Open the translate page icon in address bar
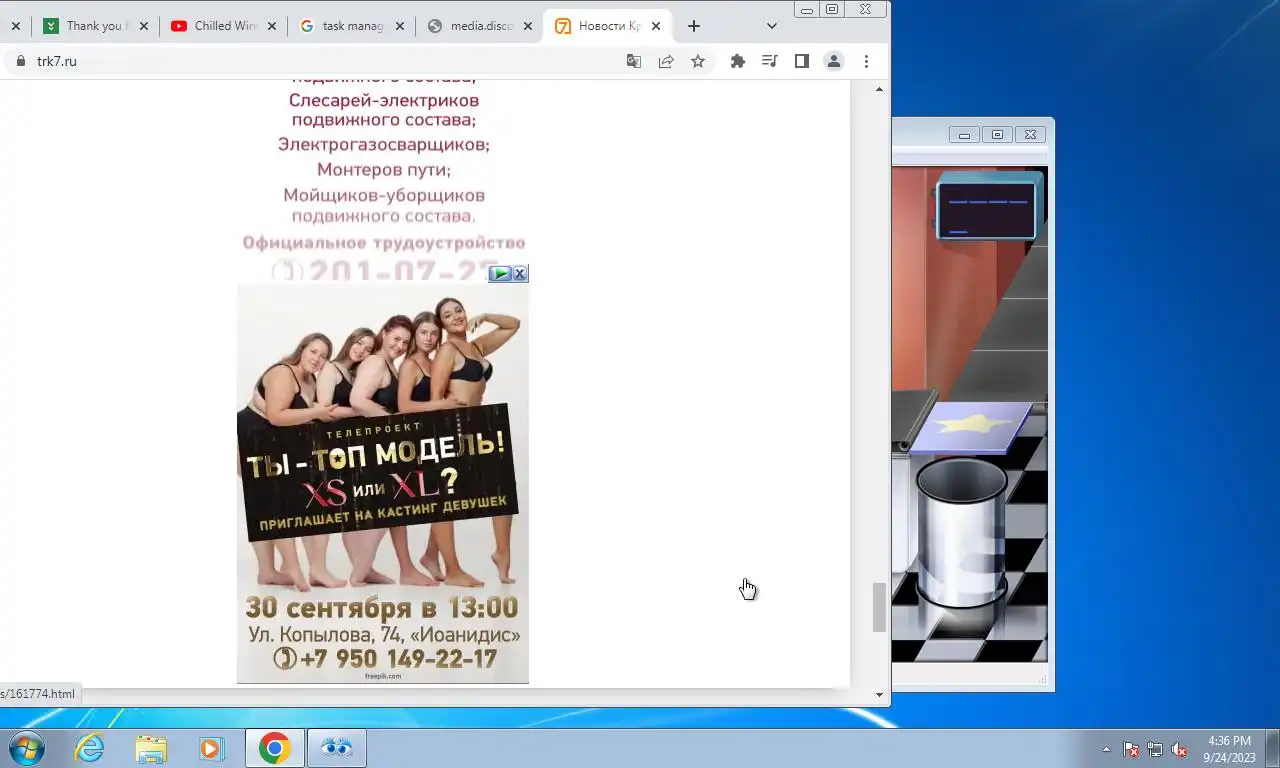This screenshot has width=1280, height=768. click(x=634, y=61)
